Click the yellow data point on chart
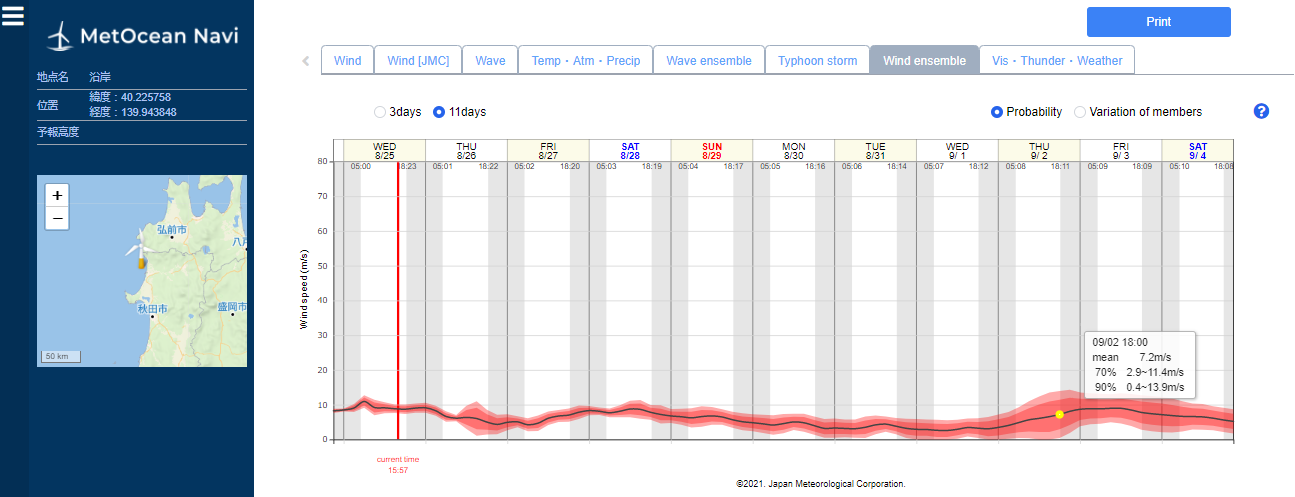 [x=1059, y=414]
